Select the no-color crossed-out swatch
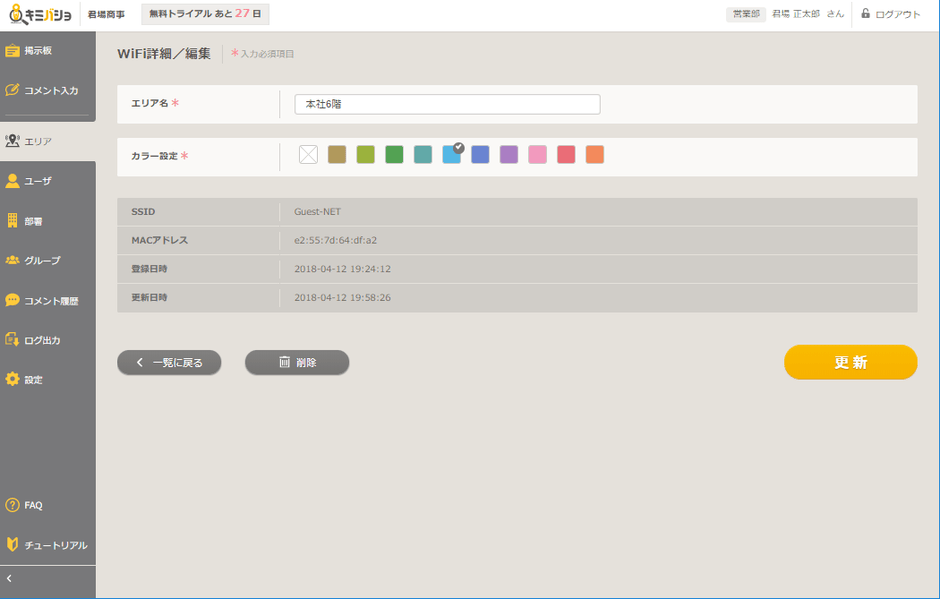The height and width of the screenshot is (599, 940). point(308,155)
